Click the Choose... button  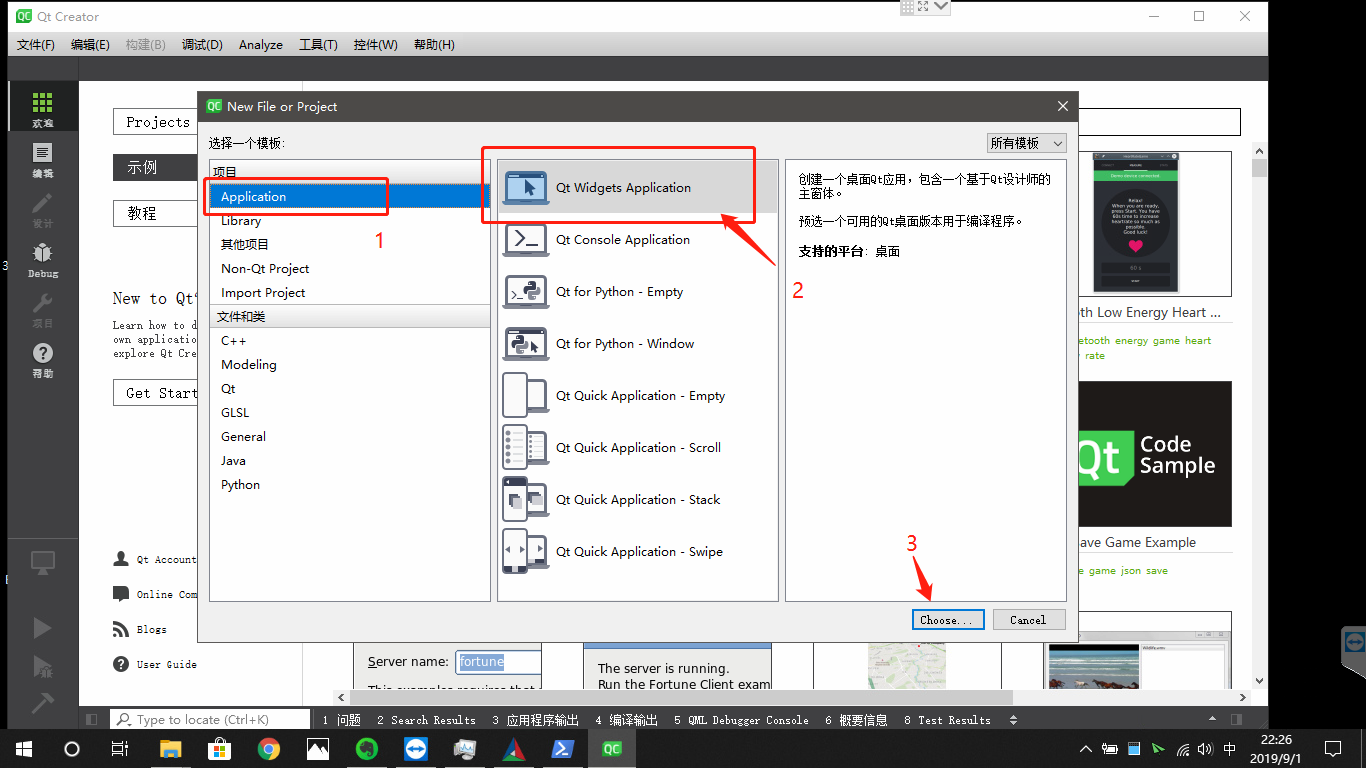pyautogui.click(x=947, y=619)
